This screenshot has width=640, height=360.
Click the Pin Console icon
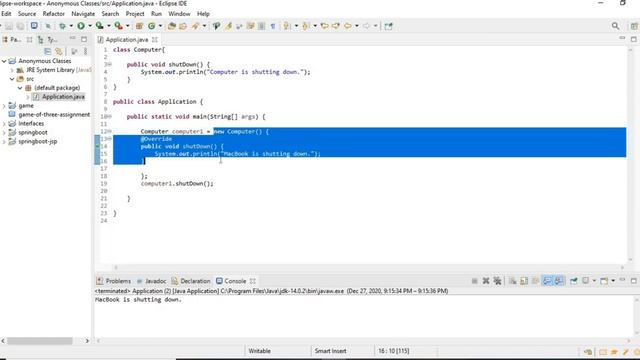pyautogui.click(x=573, y=281)
